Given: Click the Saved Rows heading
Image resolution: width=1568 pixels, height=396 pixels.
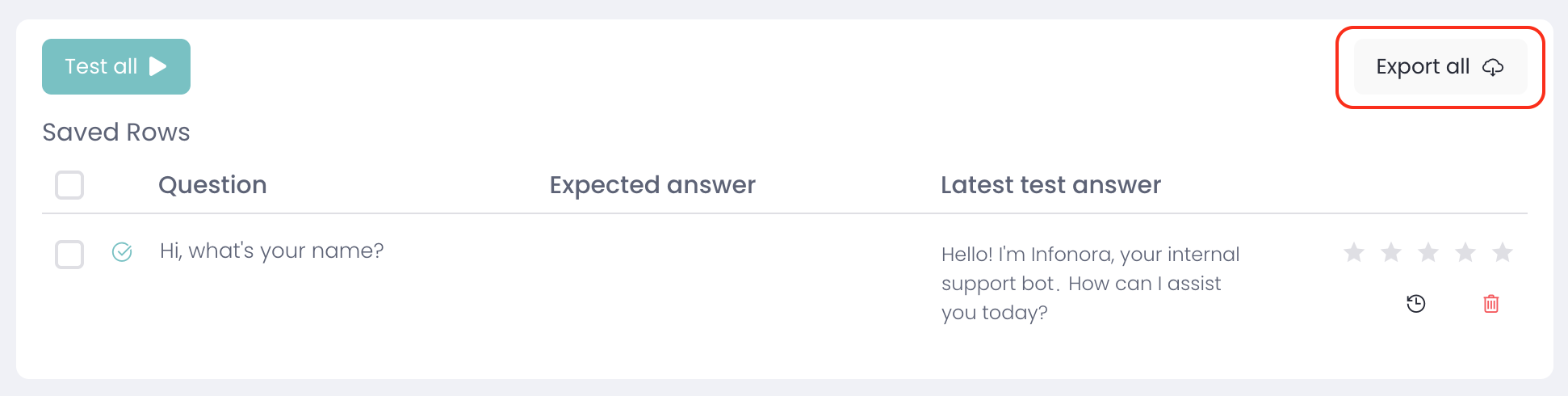Looking at the screenshot, I should [116, 132].
